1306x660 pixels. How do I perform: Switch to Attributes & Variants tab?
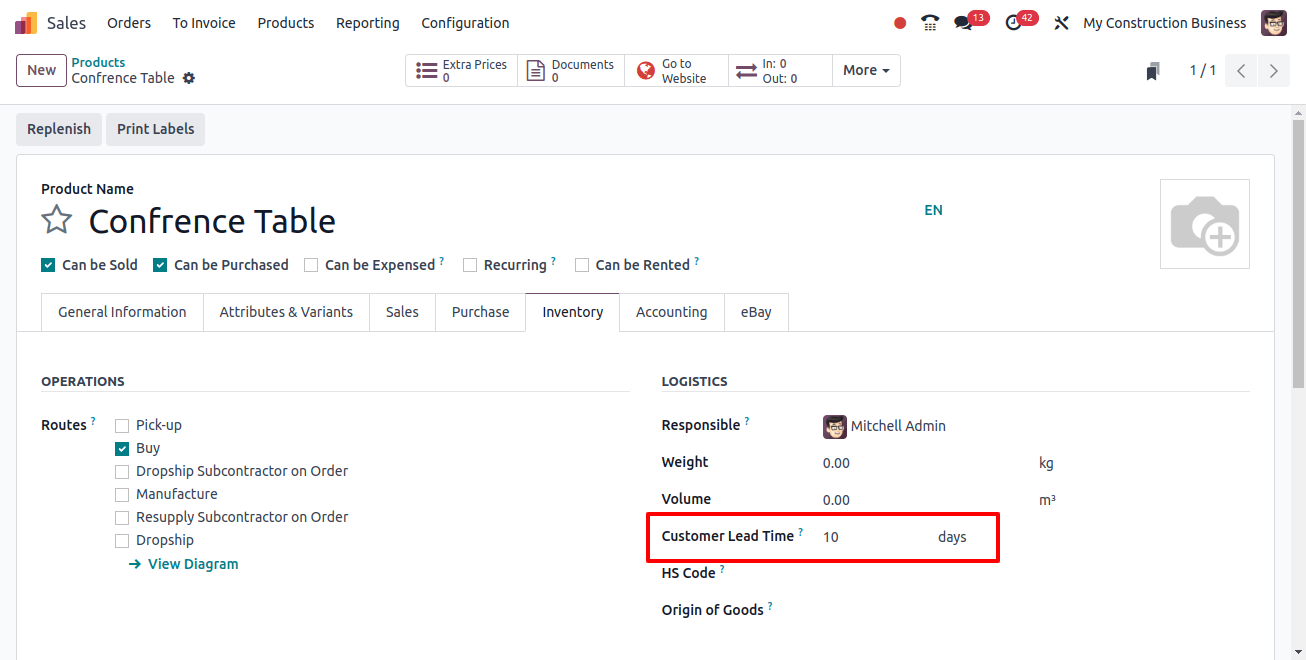coord(286,312)
